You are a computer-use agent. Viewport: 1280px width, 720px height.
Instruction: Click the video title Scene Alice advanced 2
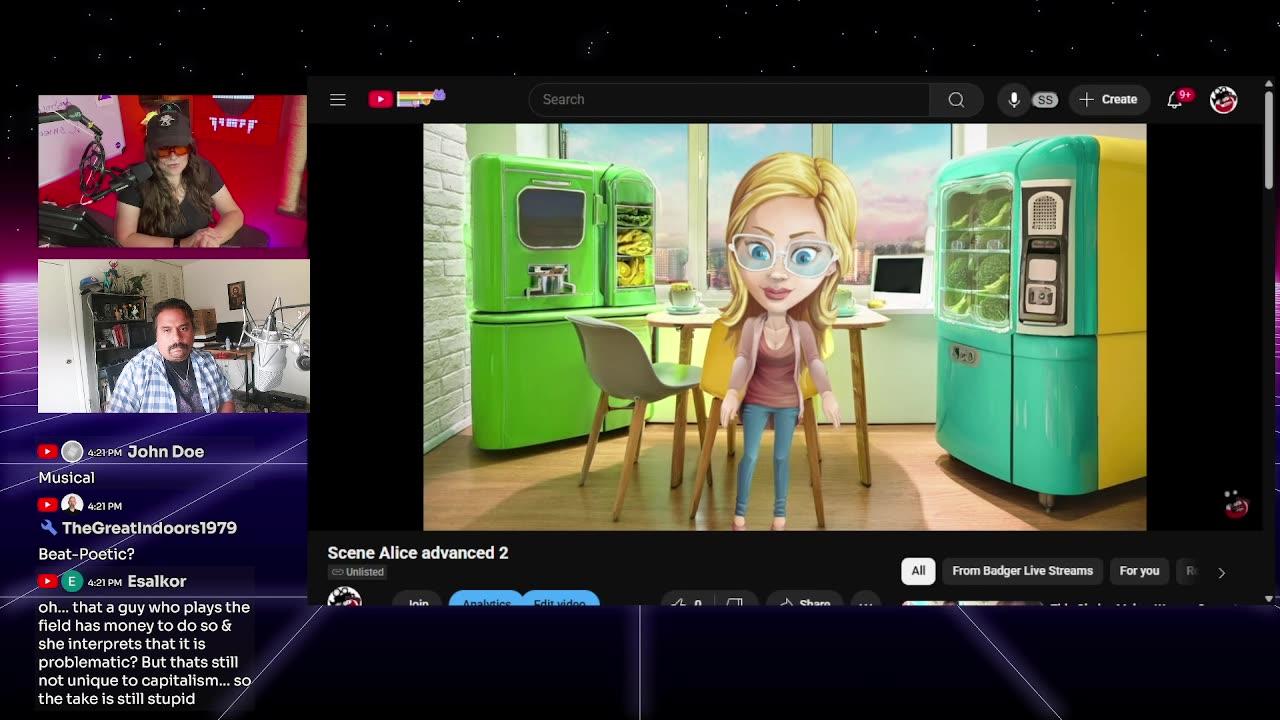pyautogui.click(x=418, y=553)
